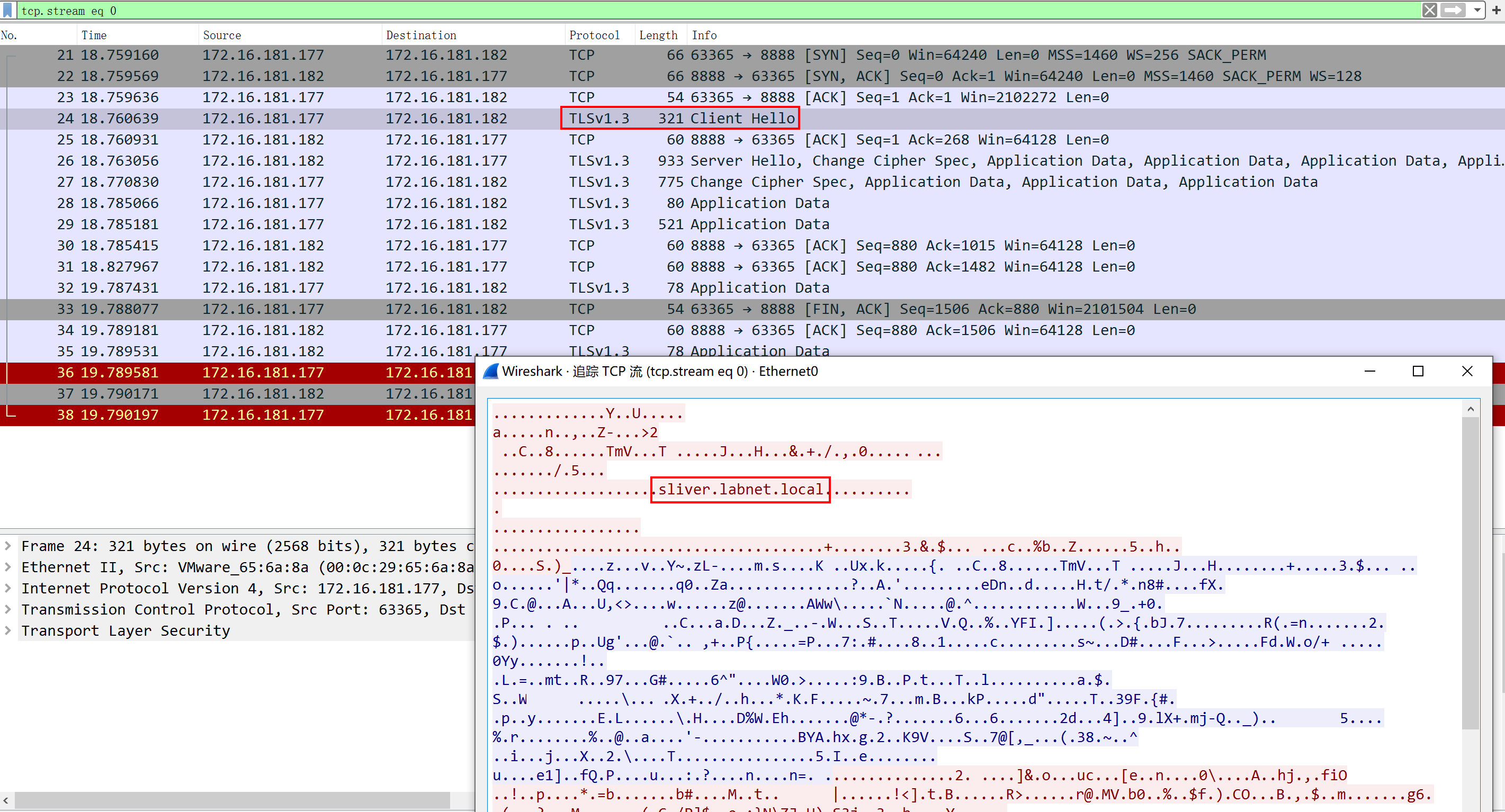Sort packets by the No. column
Screen dimensions: 1505x812
[39, 35]
